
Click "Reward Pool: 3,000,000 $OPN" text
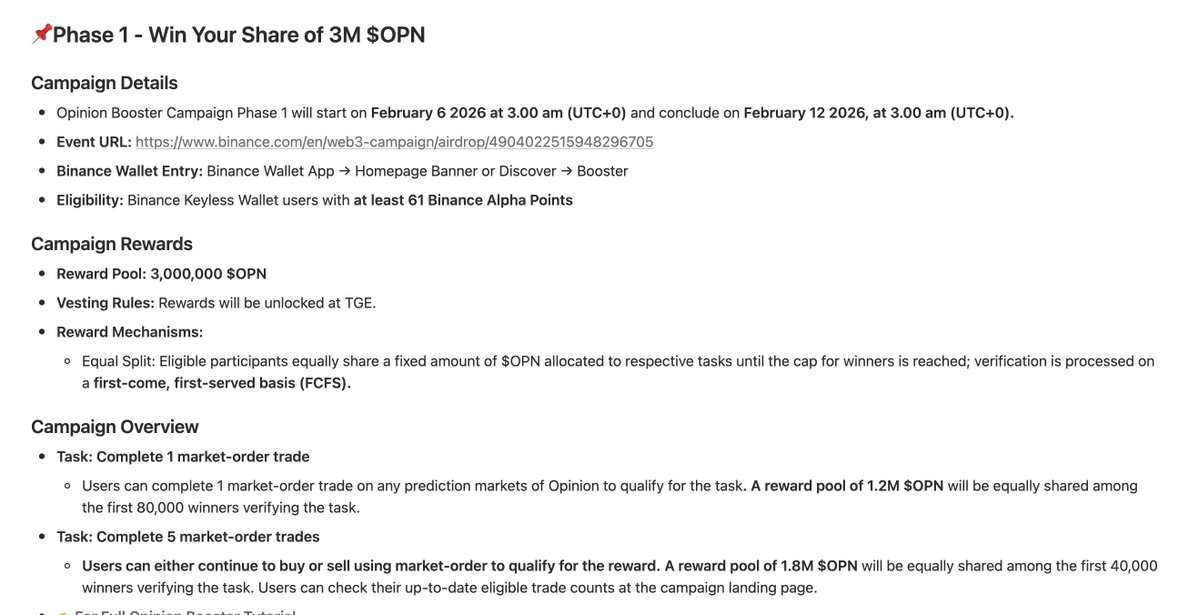click(x=161, y=274)
